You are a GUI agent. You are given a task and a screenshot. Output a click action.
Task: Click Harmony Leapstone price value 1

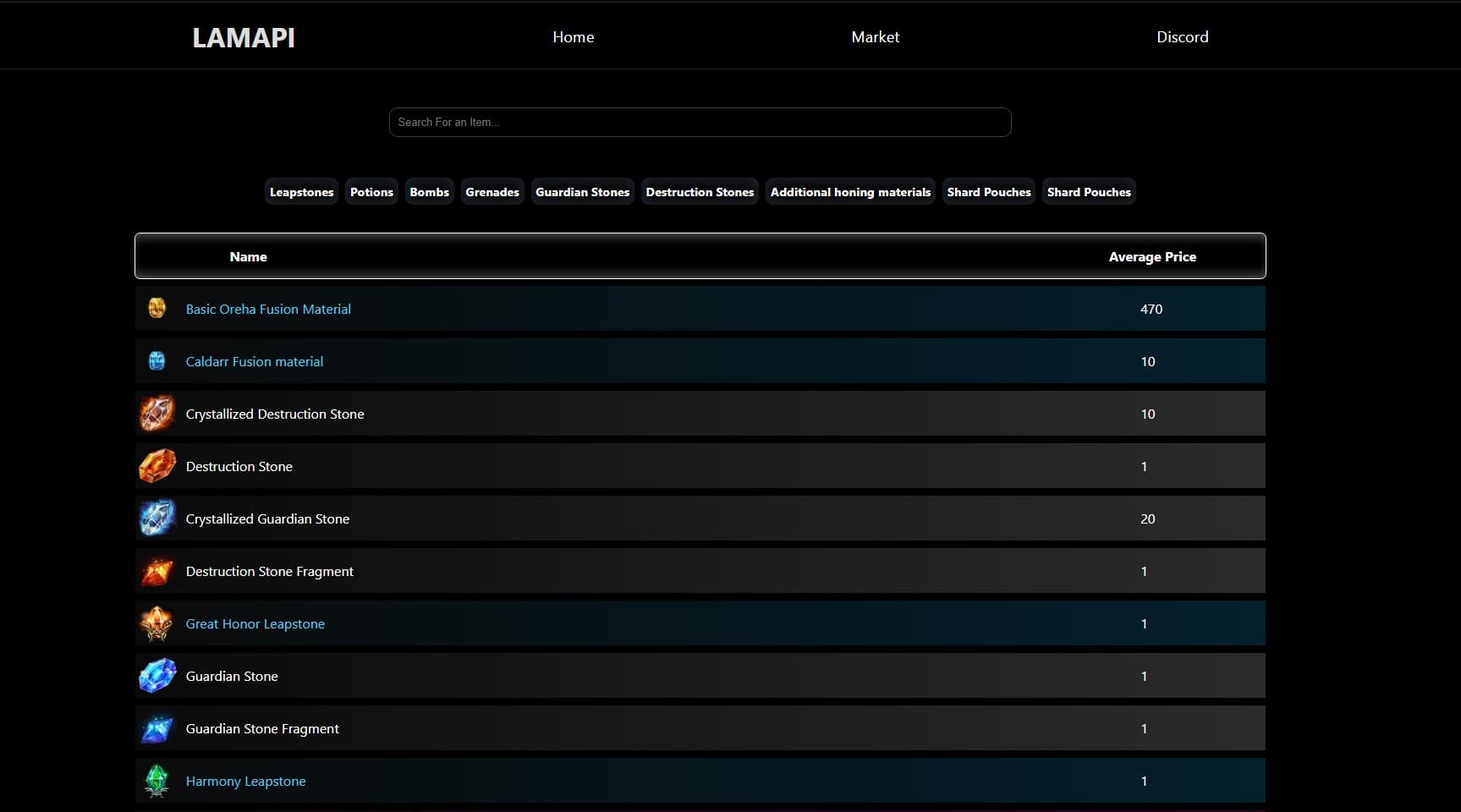click(1145, 781)
